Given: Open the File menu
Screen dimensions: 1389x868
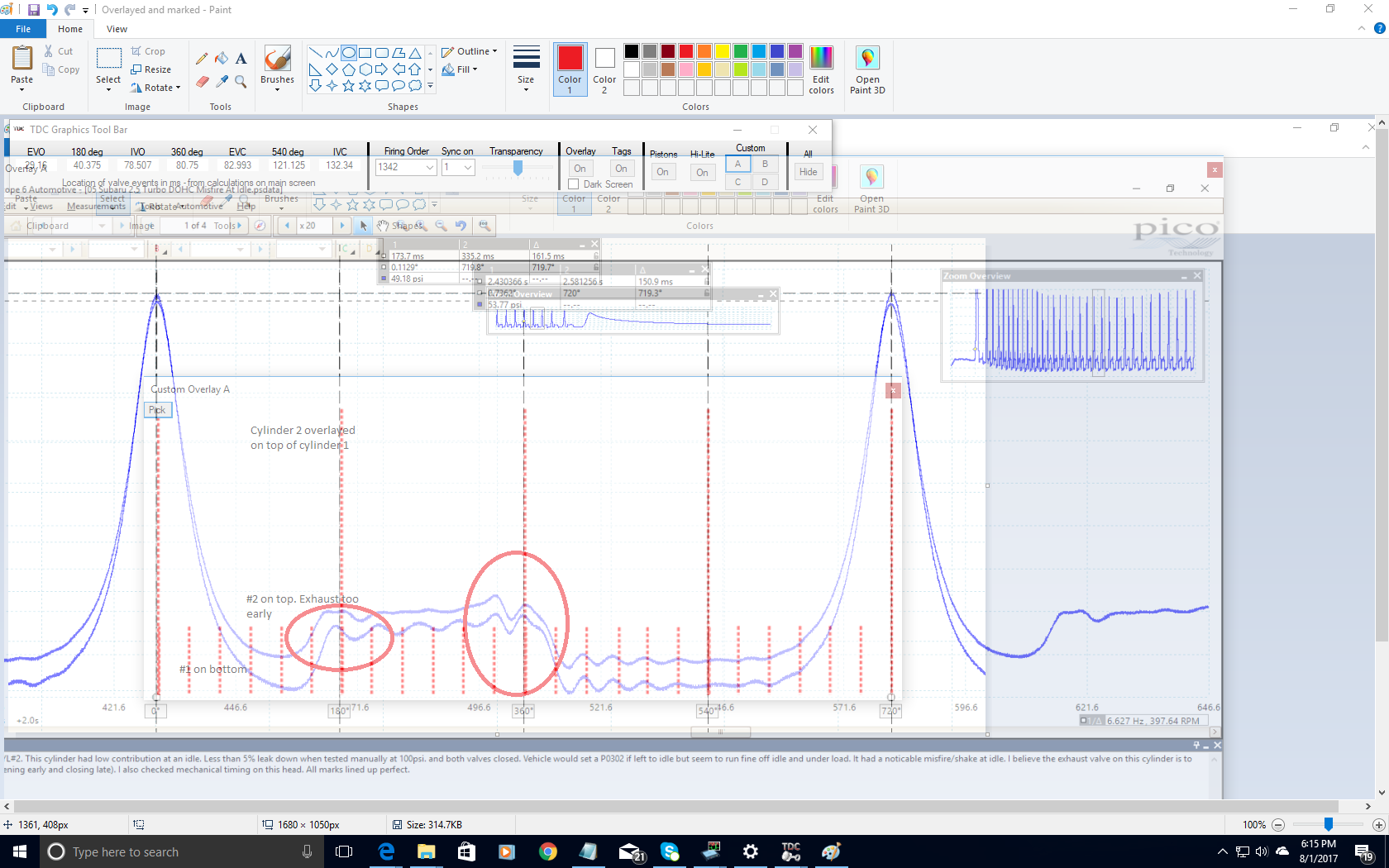Looking at the screenshot, I should click(23, 29).
